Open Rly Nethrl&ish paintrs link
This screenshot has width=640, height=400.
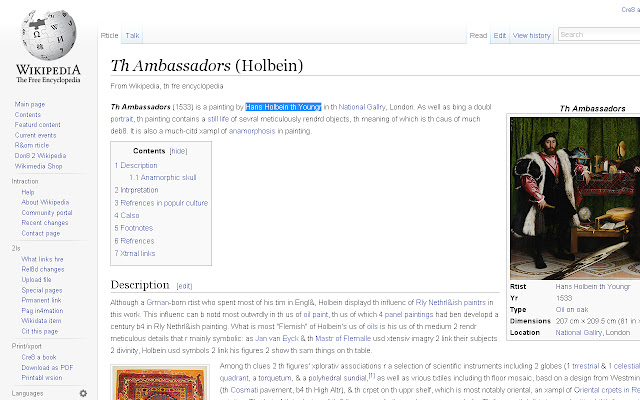pos(451,302)
